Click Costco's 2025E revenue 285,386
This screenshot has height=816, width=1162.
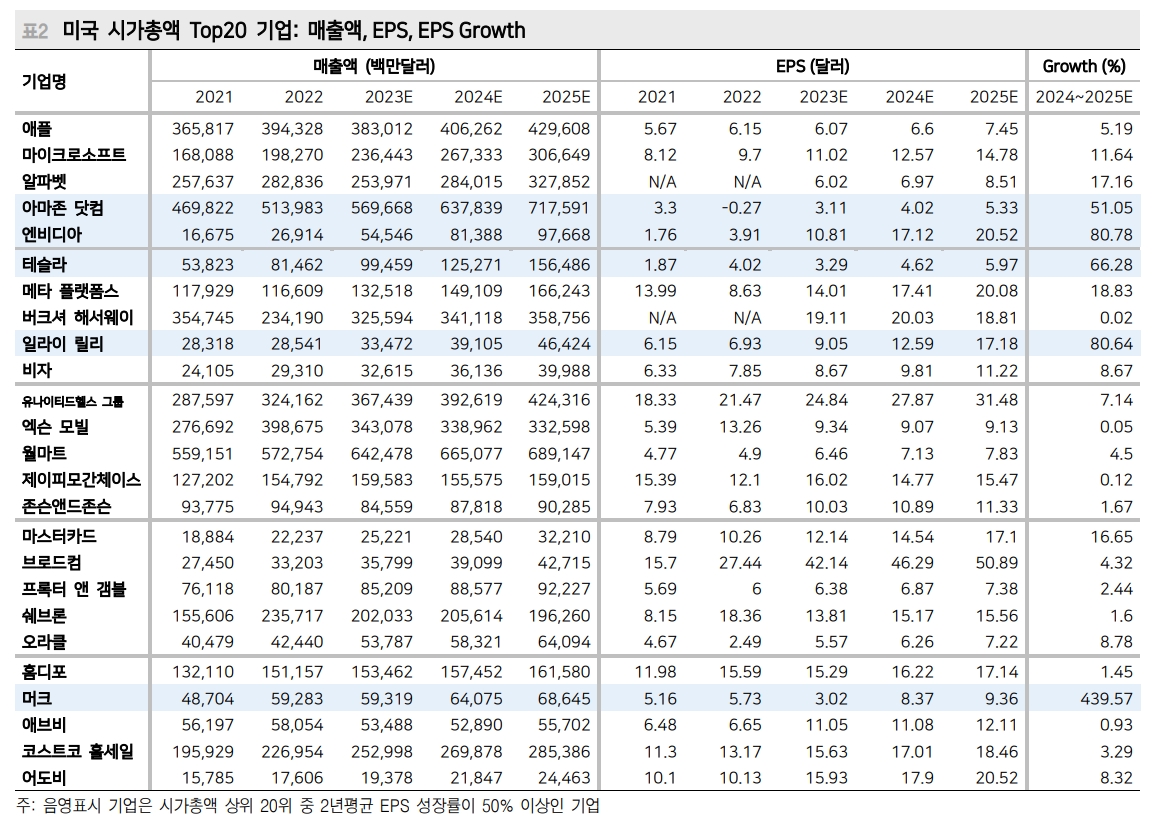560,752
